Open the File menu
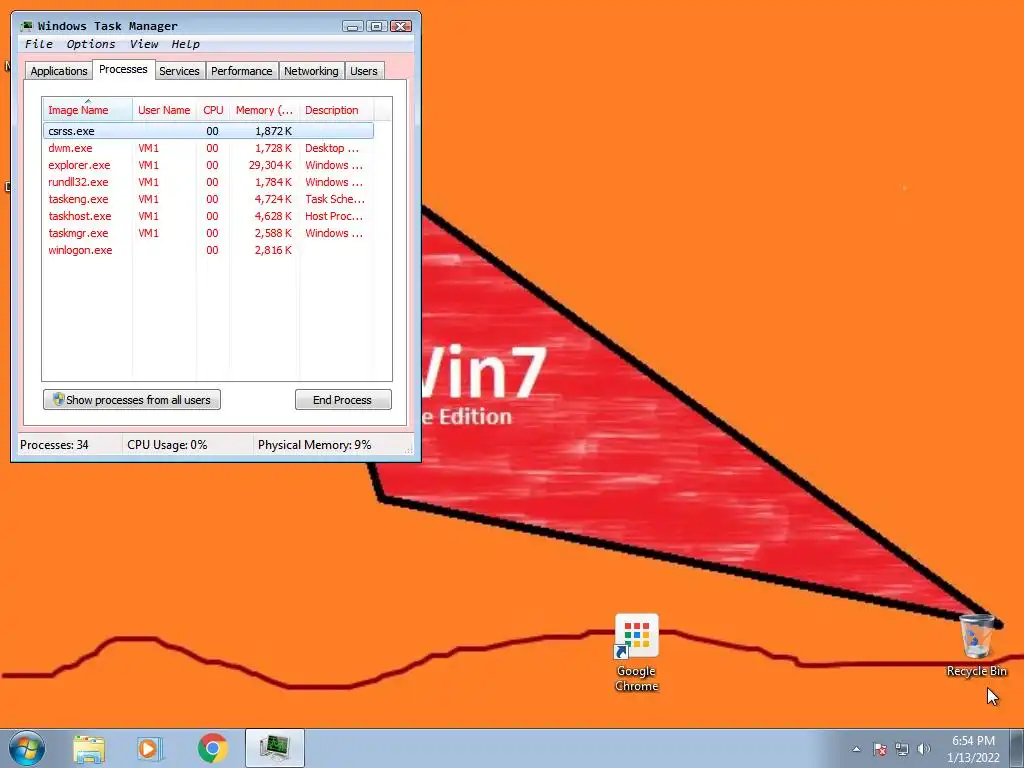 (x=39, y=44)
